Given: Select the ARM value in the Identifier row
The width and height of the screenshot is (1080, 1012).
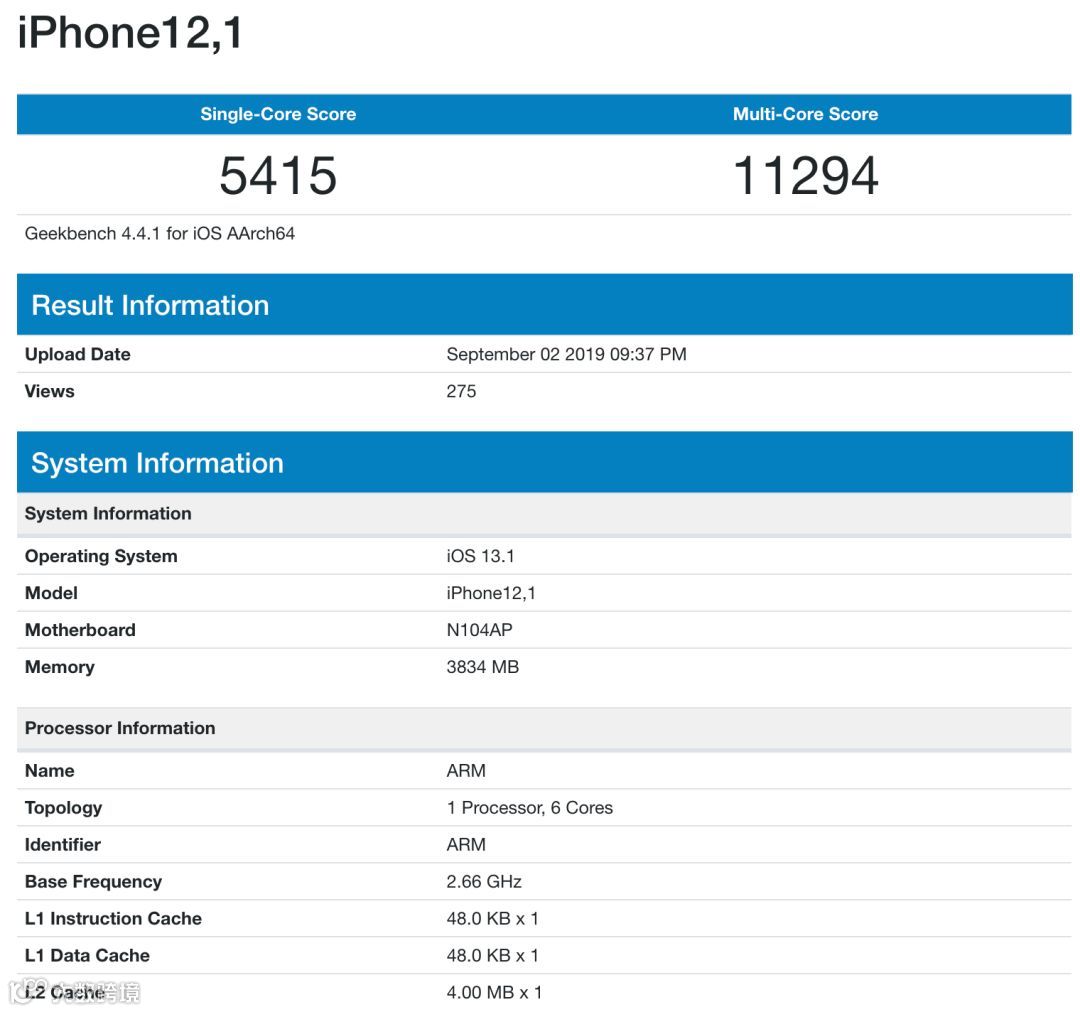Looking at the screenshot, I should tap(466, 845).
